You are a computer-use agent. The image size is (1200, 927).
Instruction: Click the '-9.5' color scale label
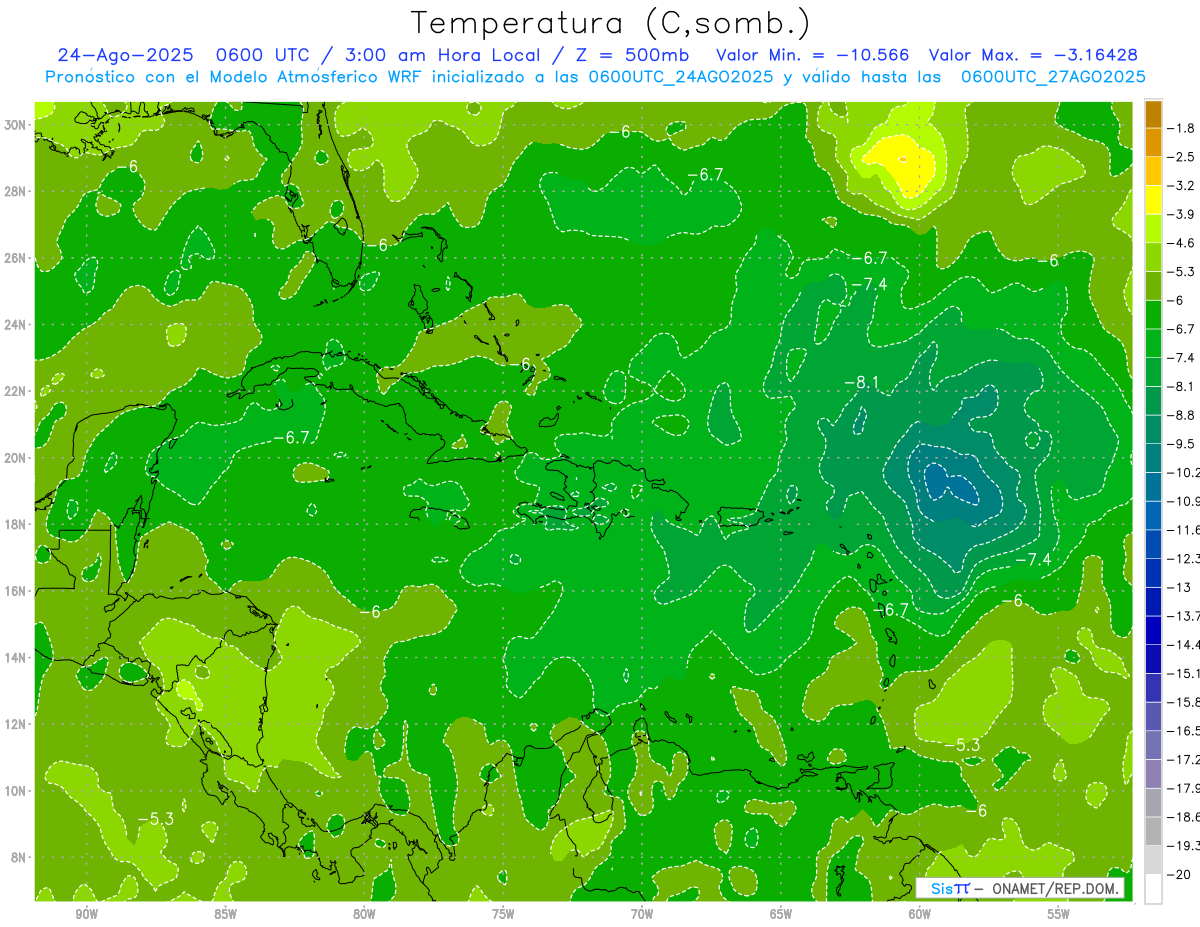tap(1181, 443)
